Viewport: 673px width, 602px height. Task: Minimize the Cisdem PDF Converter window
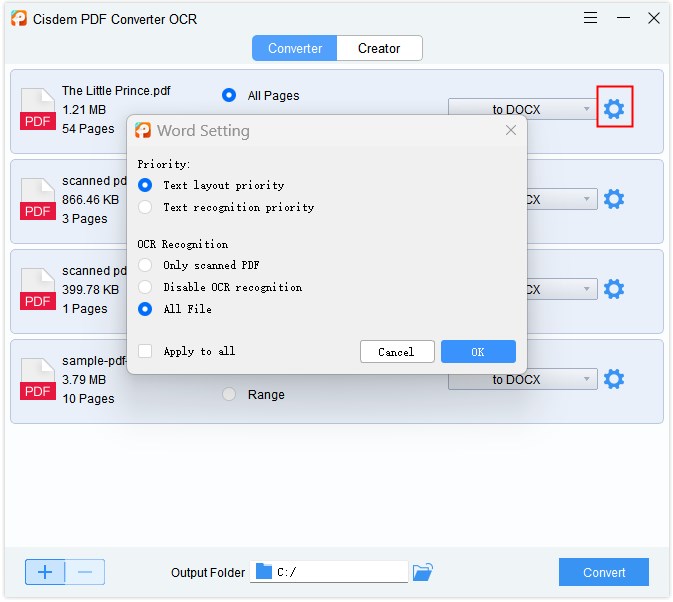pos(623,18)
